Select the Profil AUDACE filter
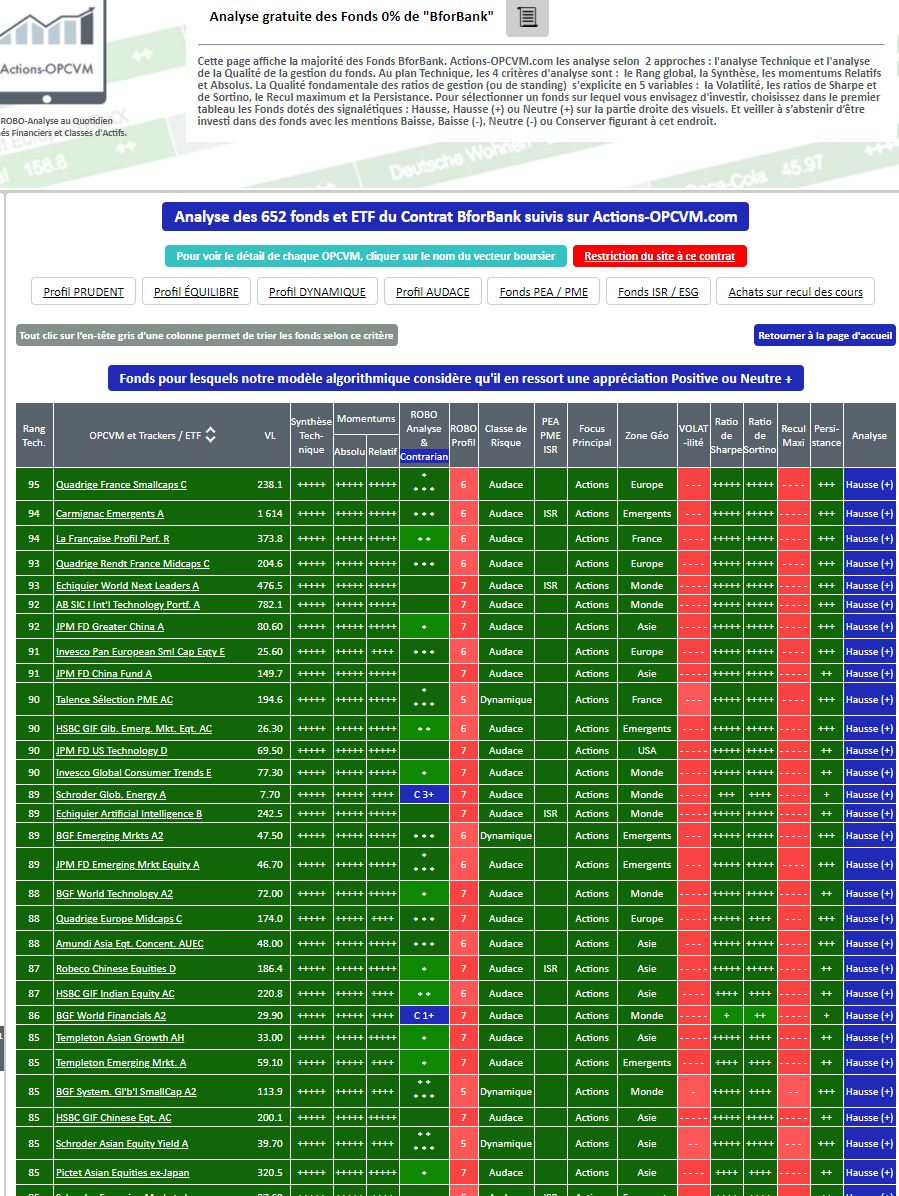This screenshot has height=1196, width=899. point(432,291)
